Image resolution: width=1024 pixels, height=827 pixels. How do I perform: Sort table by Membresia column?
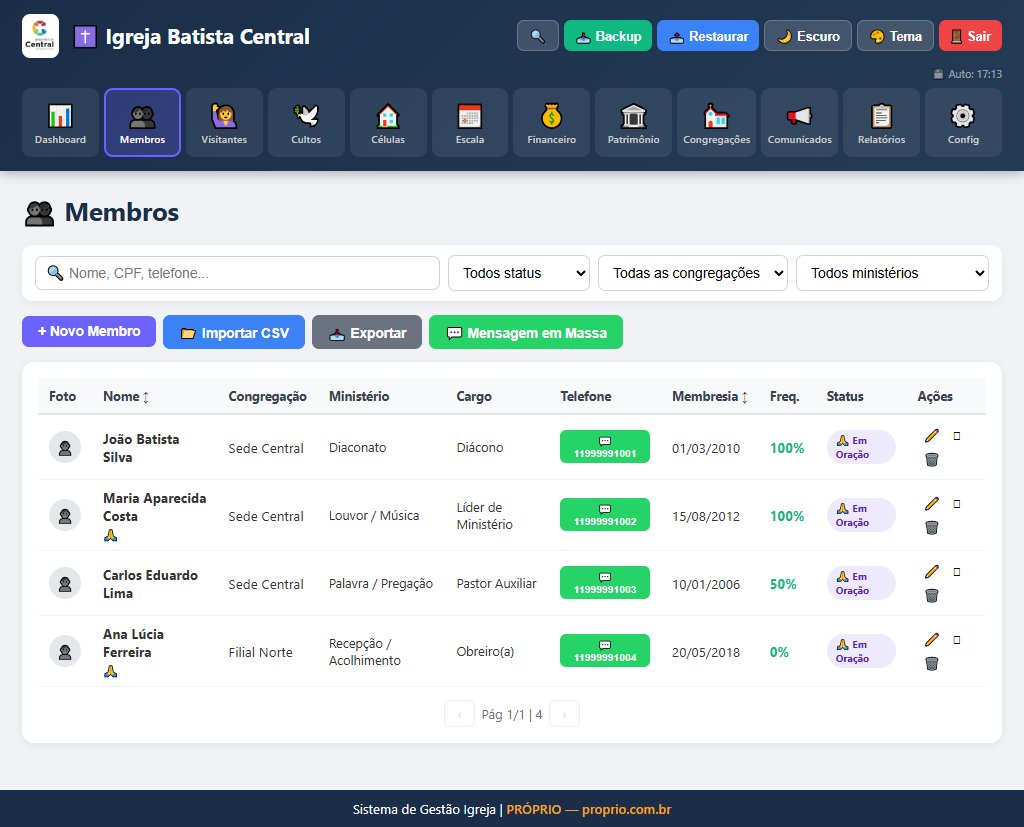click(710, 397)
